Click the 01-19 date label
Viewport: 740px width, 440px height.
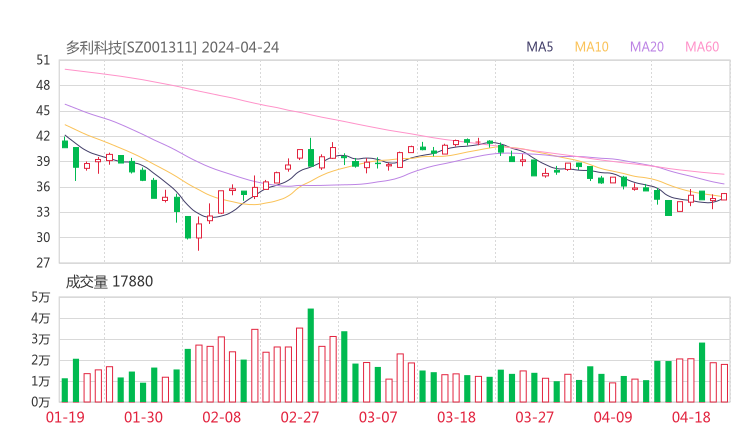65,417
